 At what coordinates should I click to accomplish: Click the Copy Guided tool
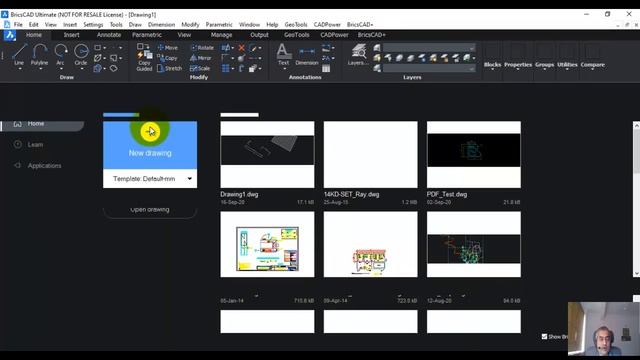[x=144, y=58]
